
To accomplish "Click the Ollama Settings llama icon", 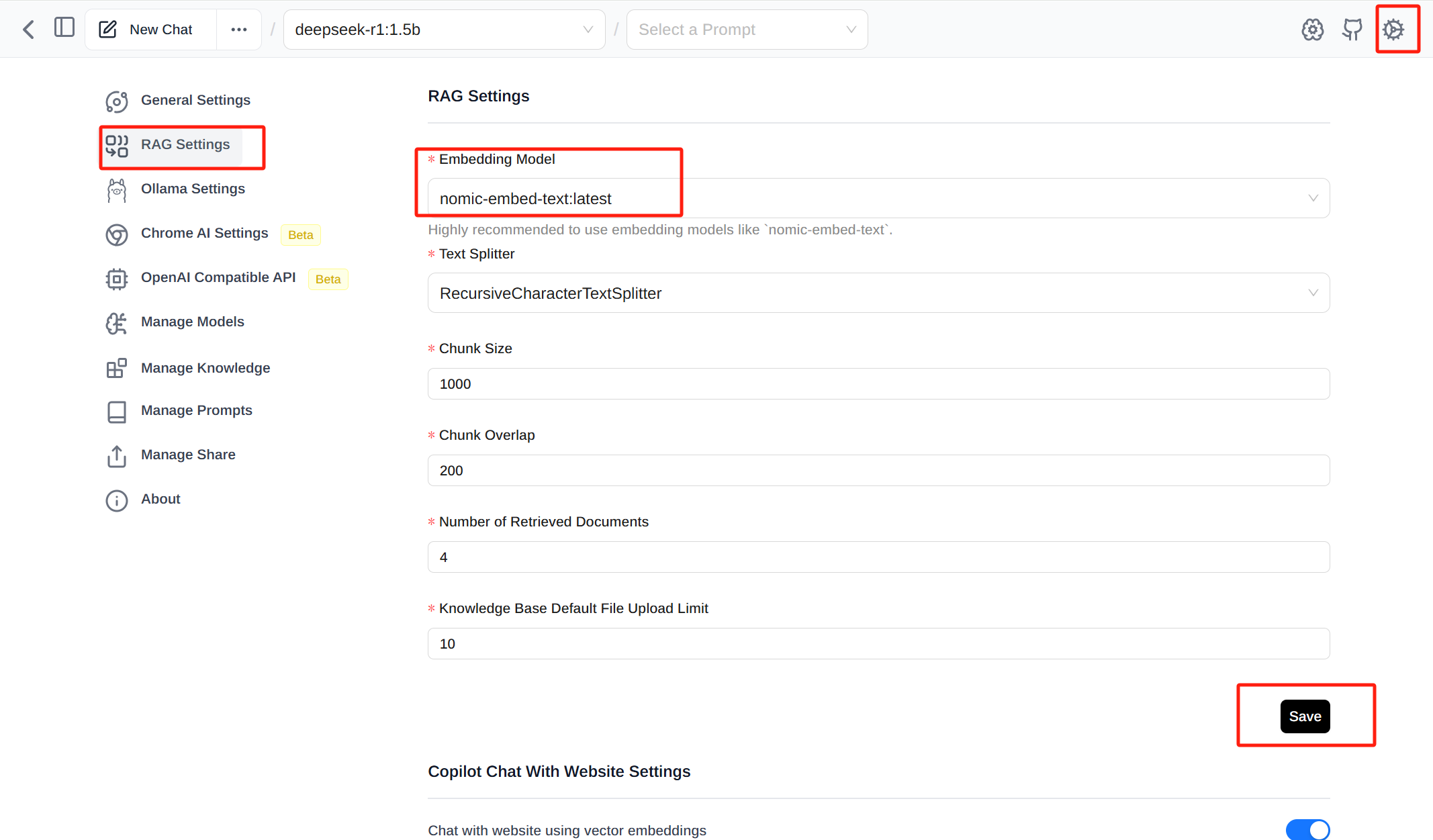I will pos(117,190).
